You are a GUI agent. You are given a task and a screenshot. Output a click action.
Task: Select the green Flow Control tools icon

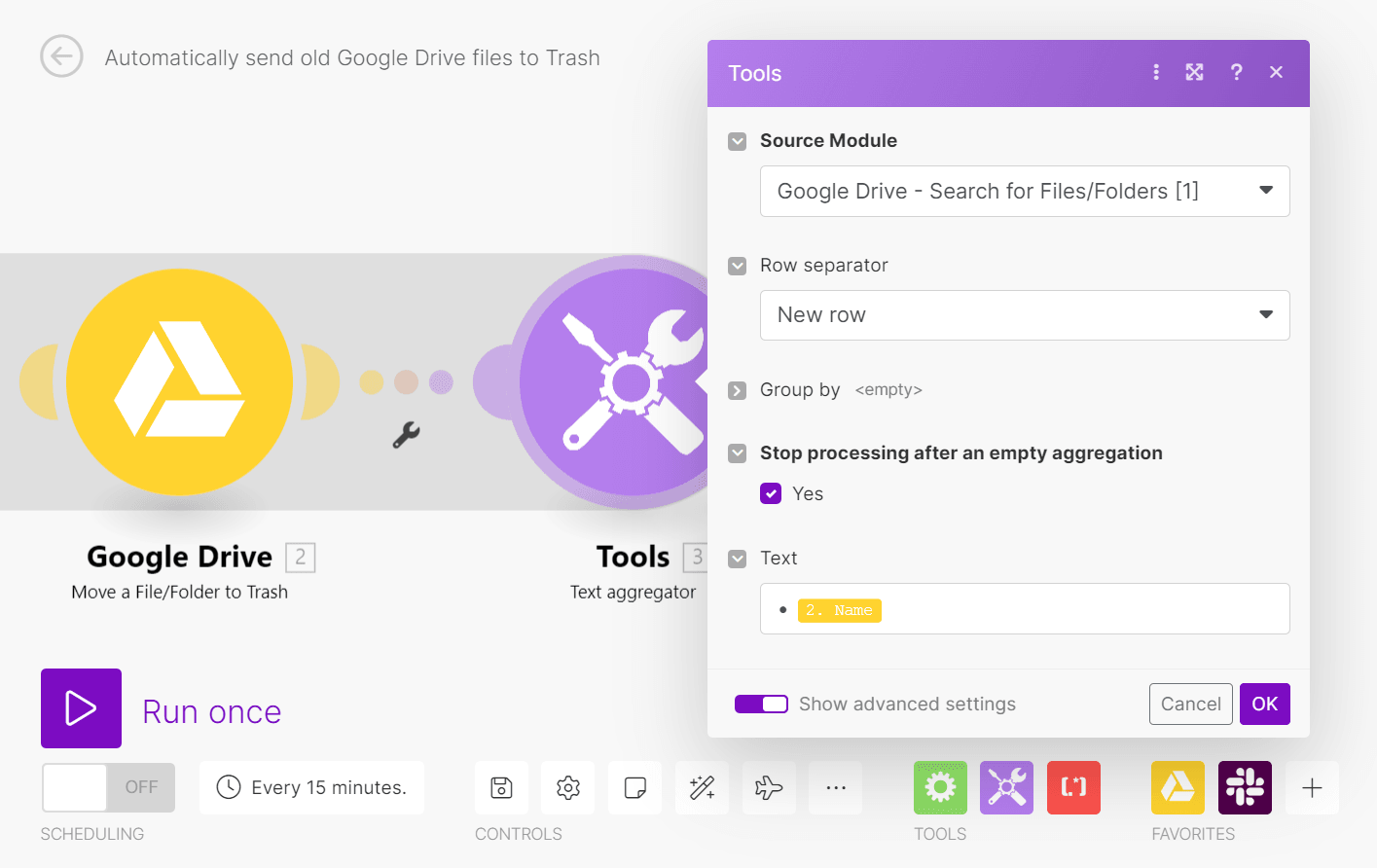(x=939, y=787)
